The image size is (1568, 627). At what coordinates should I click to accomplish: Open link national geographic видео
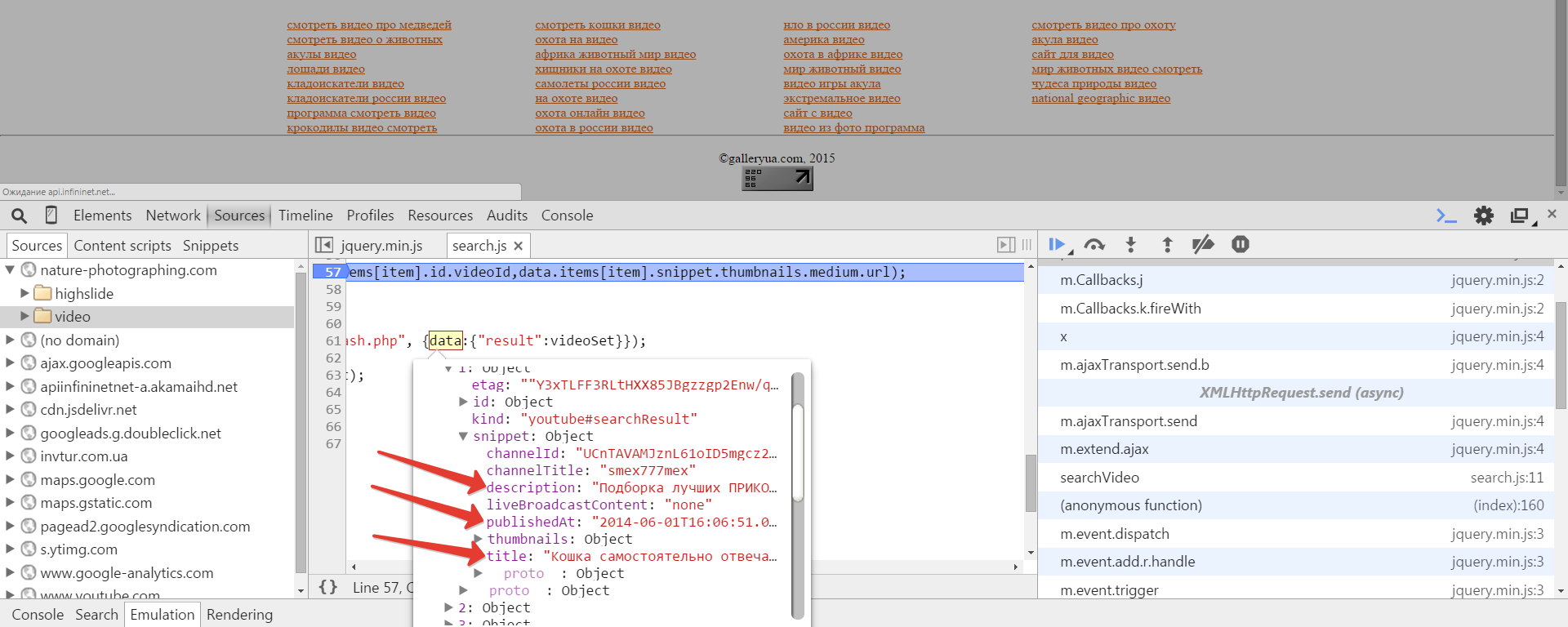pyautogui.click(x=1101, y=99)
